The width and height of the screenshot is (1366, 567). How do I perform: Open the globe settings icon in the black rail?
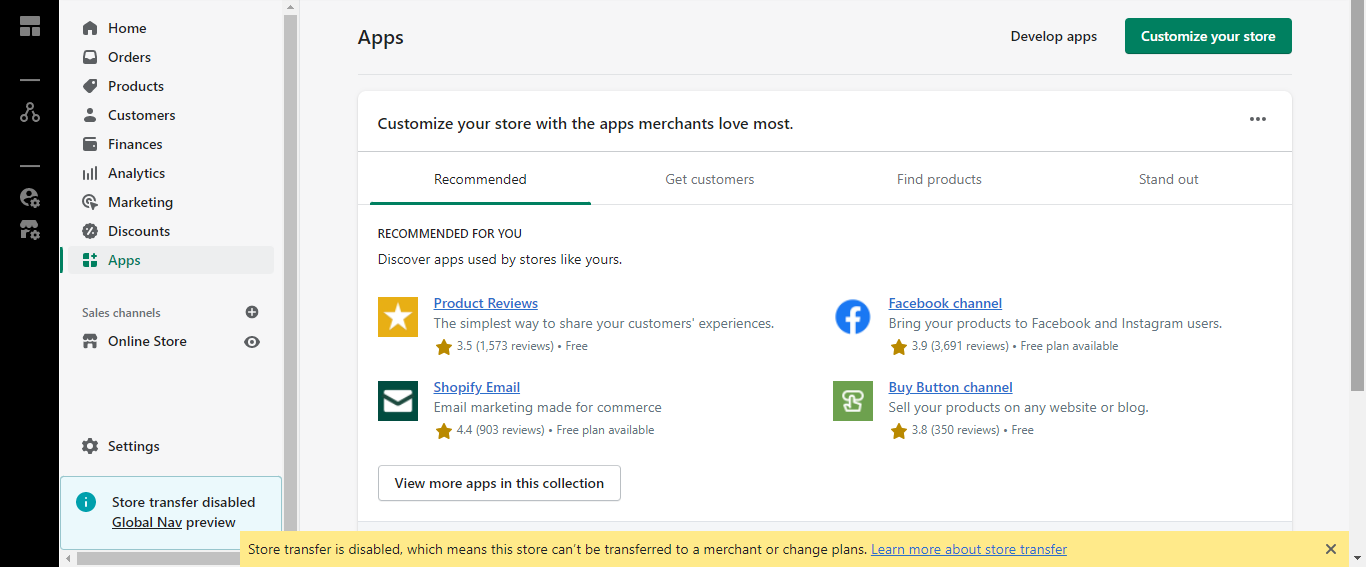pos(30,198)
